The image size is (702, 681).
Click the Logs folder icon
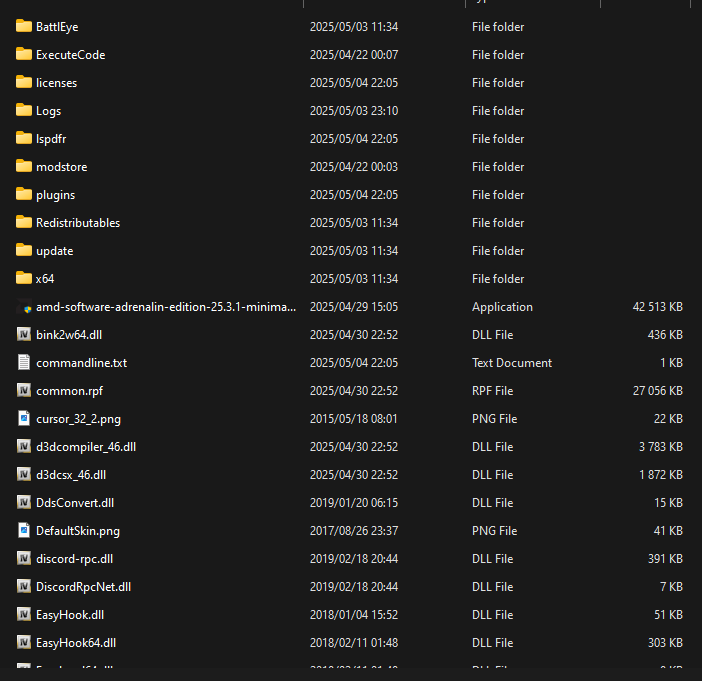[24, 111]
